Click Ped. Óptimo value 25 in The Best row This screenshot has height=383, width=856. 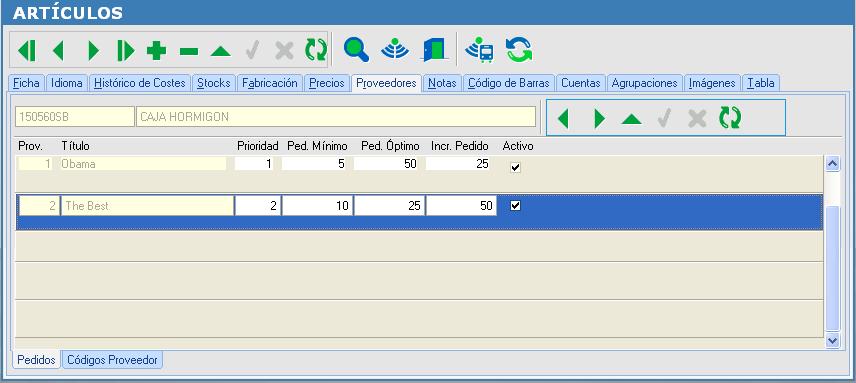click(389, 206)
